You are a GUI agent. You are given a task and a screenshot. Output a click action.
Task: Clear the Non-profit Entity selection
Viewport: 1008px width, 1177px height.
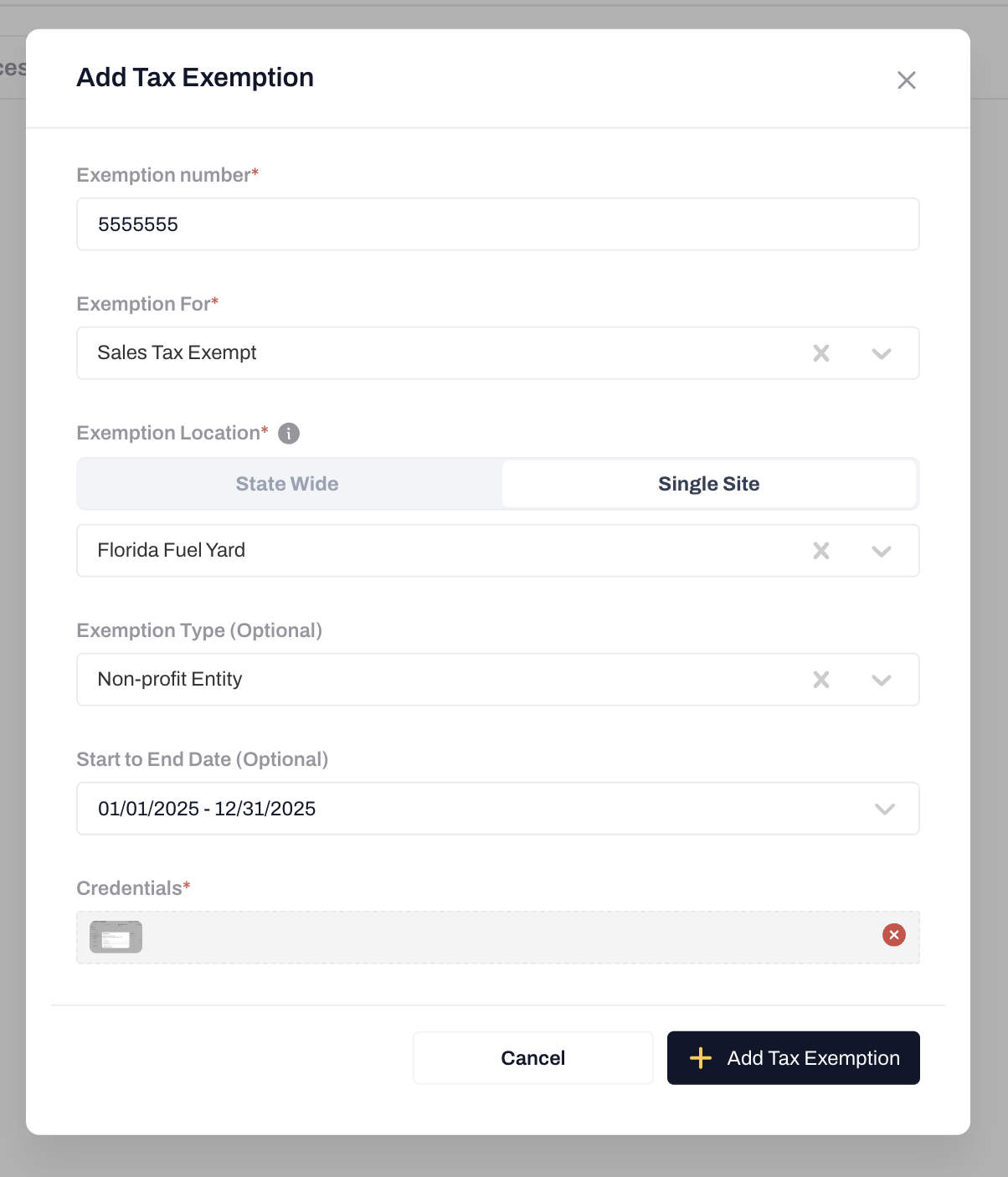click(821, 680)
